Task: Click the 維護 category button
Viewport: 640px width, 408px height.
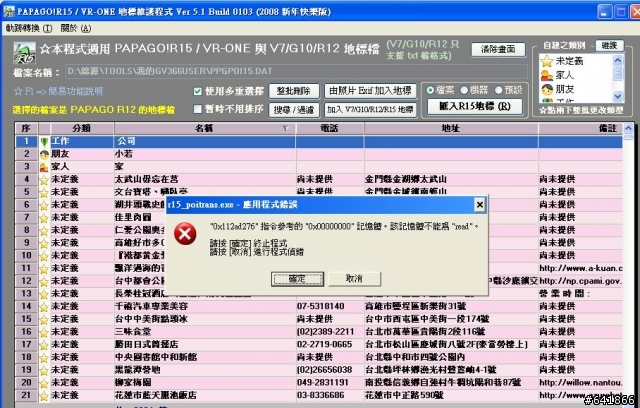Action: point(609,45)
